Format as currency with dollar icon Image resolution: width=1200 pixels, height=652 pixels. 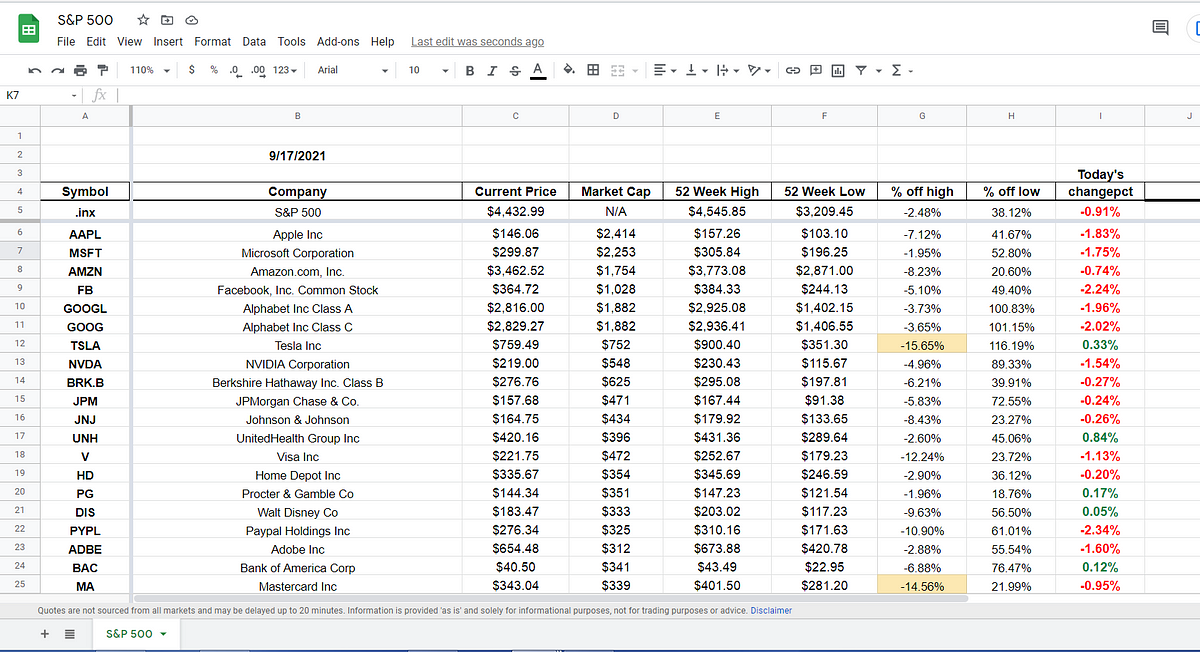191,70
